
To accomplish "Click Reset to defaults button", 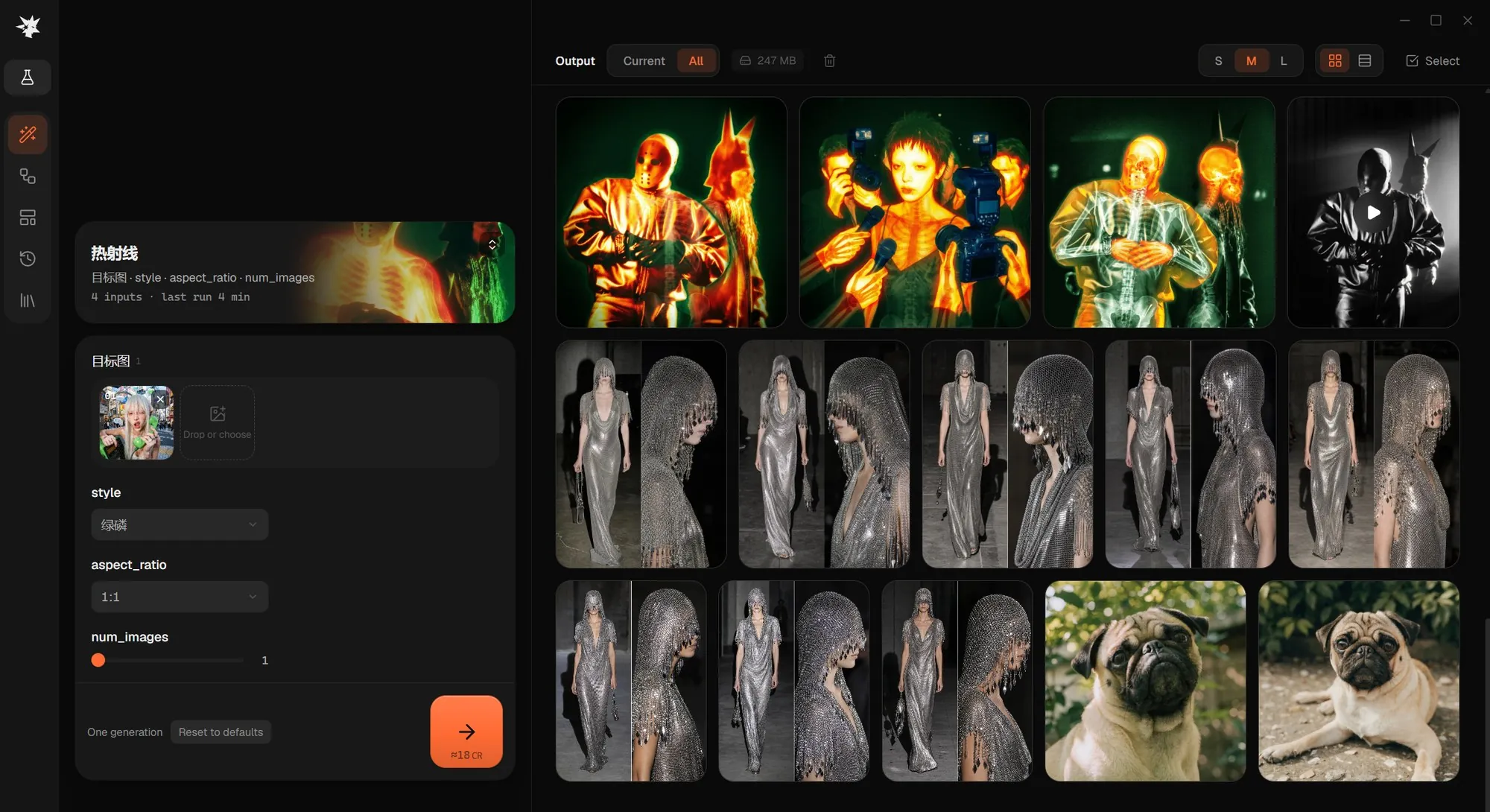I will [x=221, y=732].
